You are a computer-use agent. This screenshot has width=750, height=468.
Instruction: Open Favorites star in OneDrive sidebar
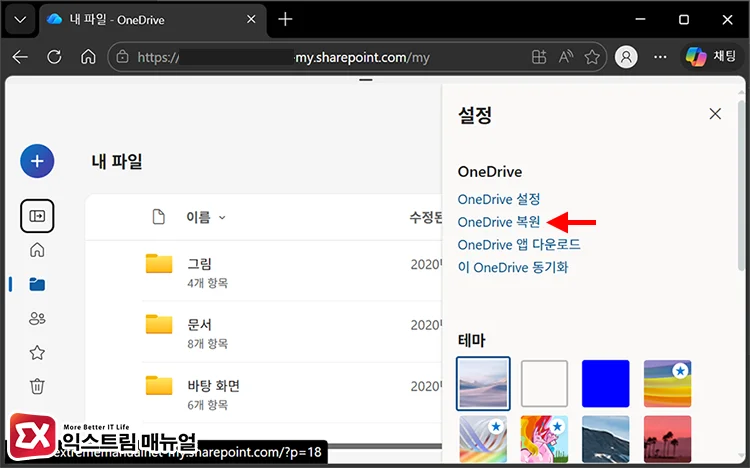(x=37, y=353)
